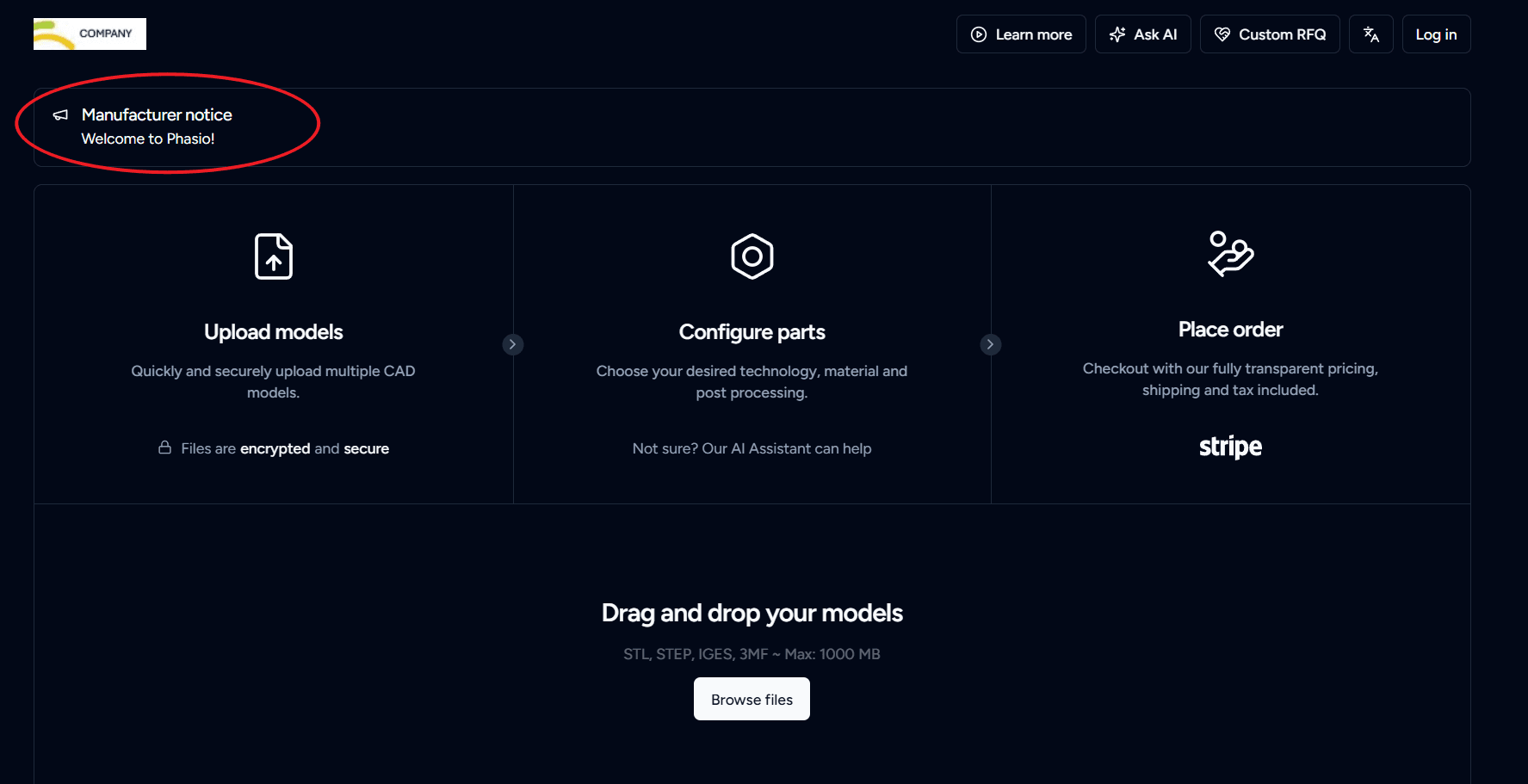Screen dimensions: 1528x784
Task: Click the hexagon nut Configure icon
Action: click(752, 256)
